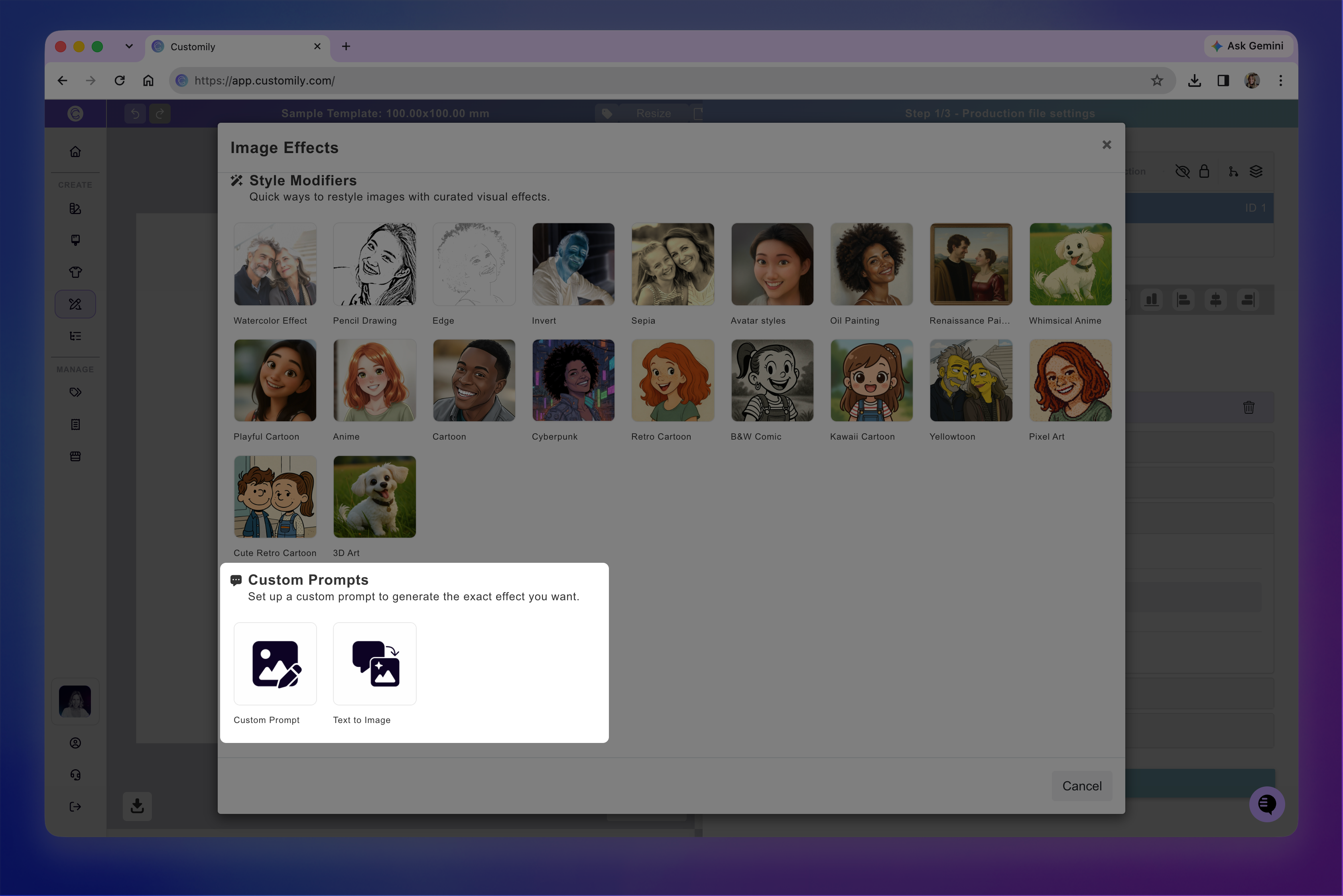This screenshot has width=1343, height=896.
Task: Open the chat support bubble
Action: point(1267,804)
